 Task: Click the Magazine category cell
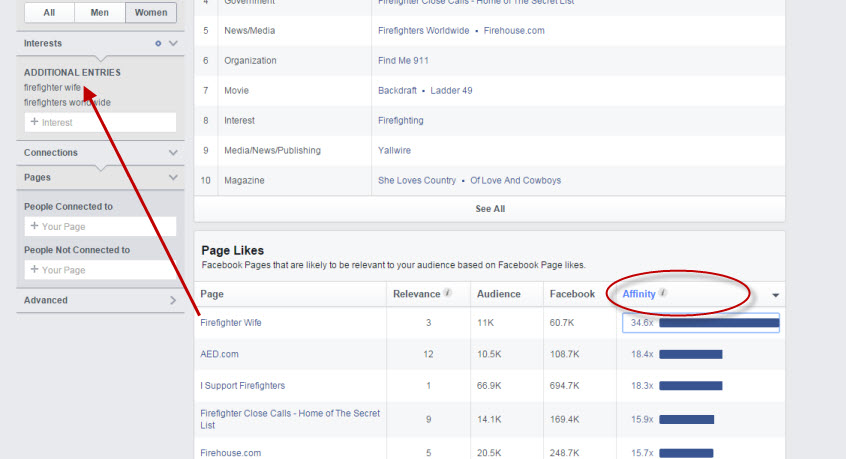pos(244,180)
